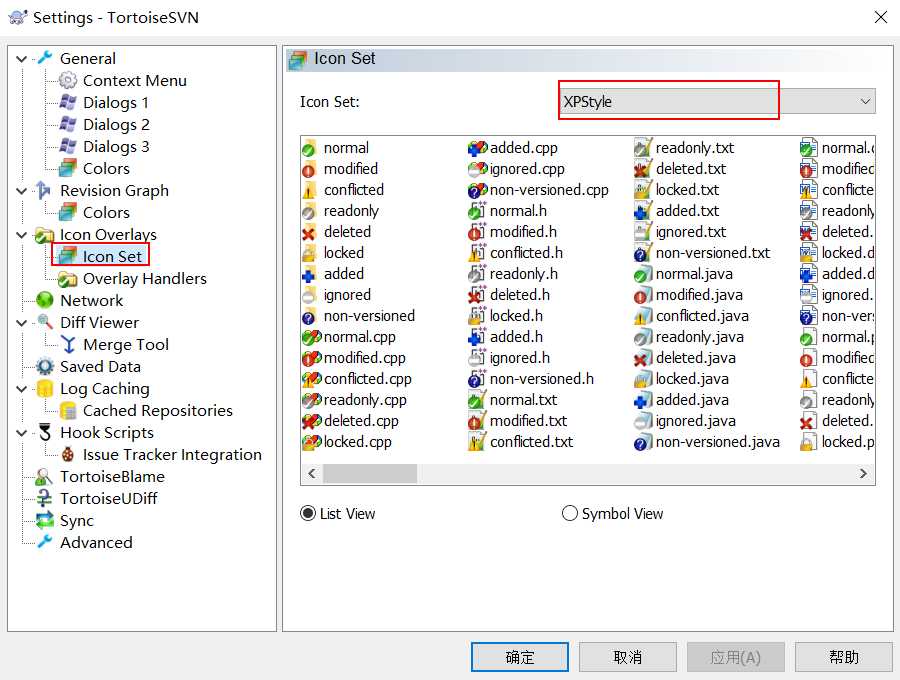Select normal.cpp in the icon list
Image resolution: width=900 pixels, height=680 pixels.
coord(359,337)
